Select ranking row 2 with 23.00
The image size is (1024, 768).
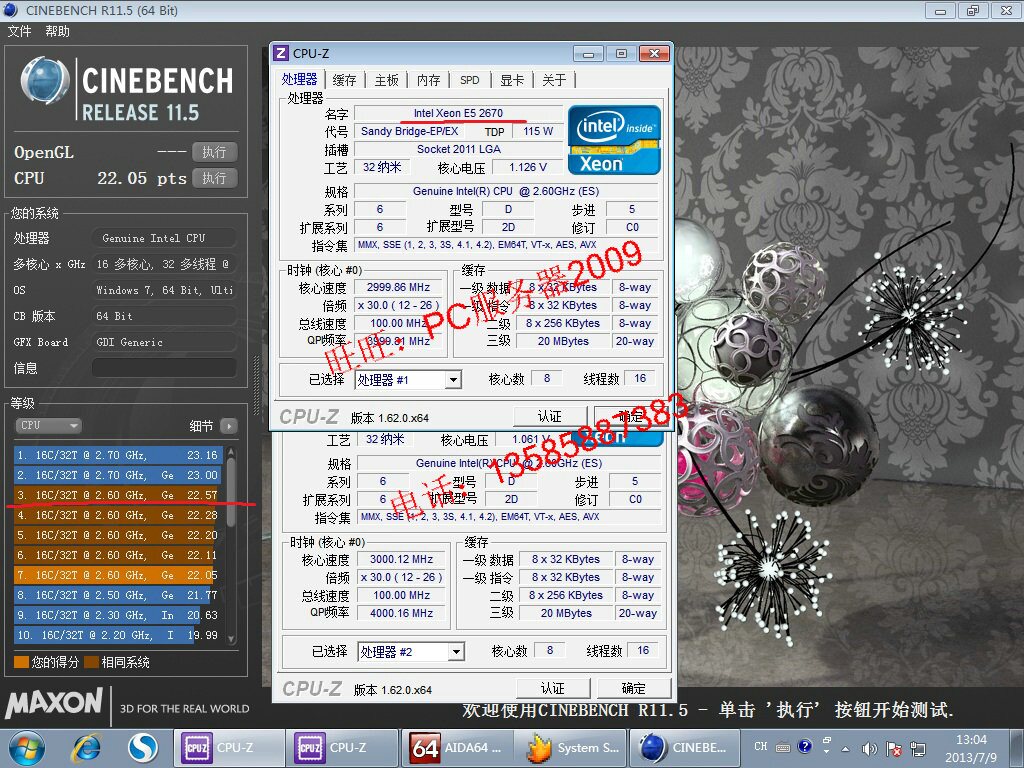pos(118,475)
